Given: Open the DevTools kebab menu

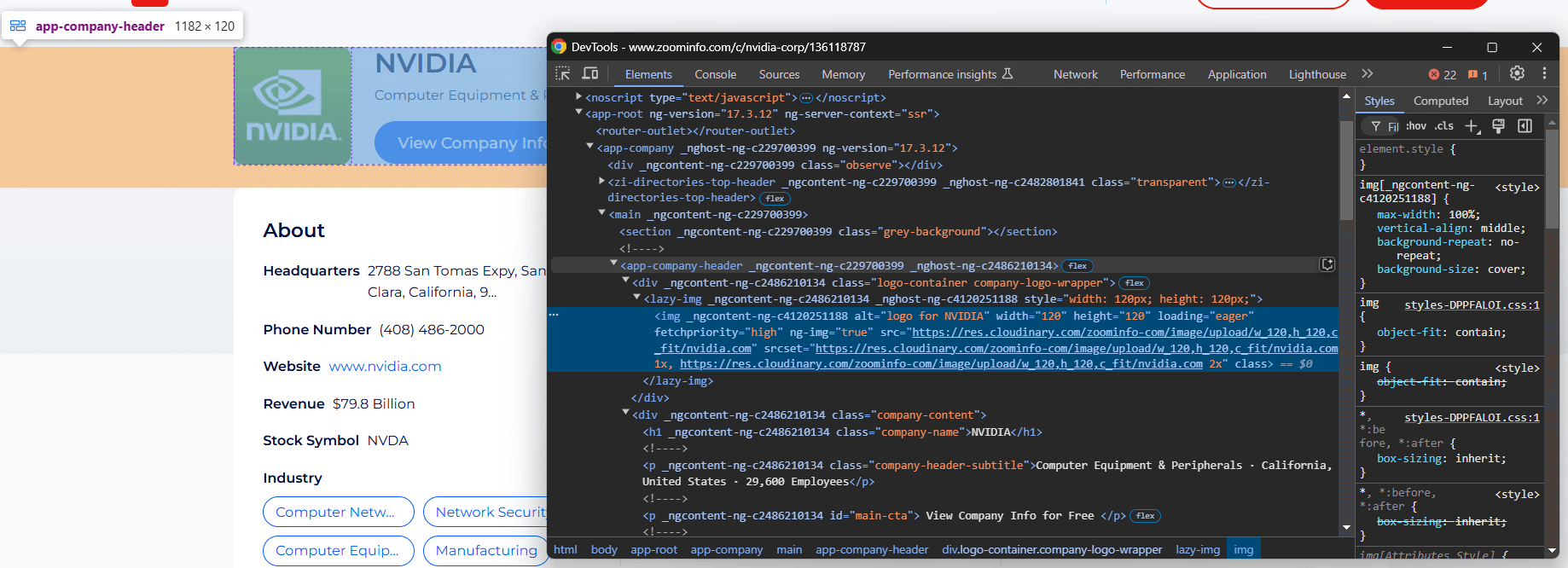Looking at the screenshot, I should pyautogui.click(x=1544, y=73).
